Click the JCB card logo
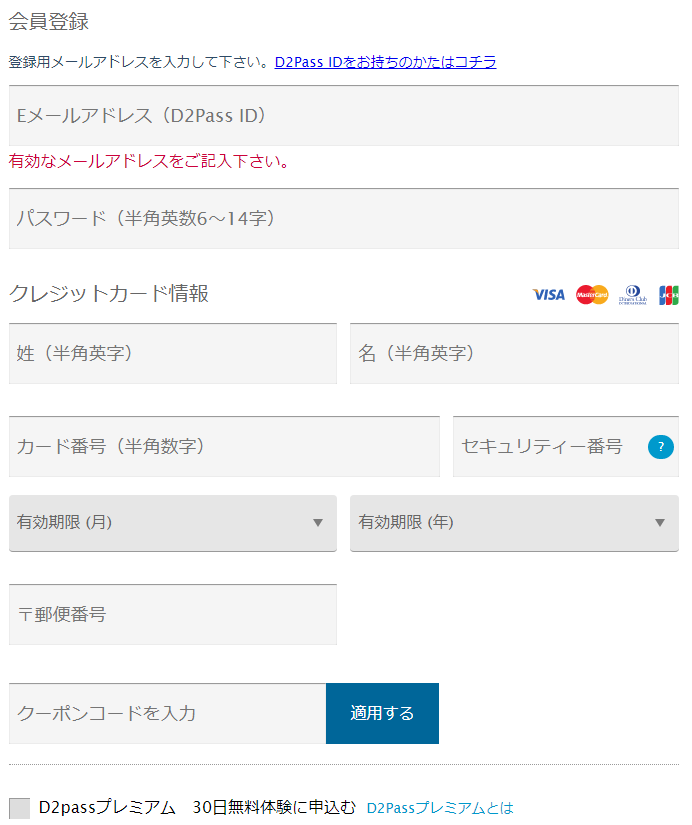Viewport: 692px width, 825px height. click(668, 295)
